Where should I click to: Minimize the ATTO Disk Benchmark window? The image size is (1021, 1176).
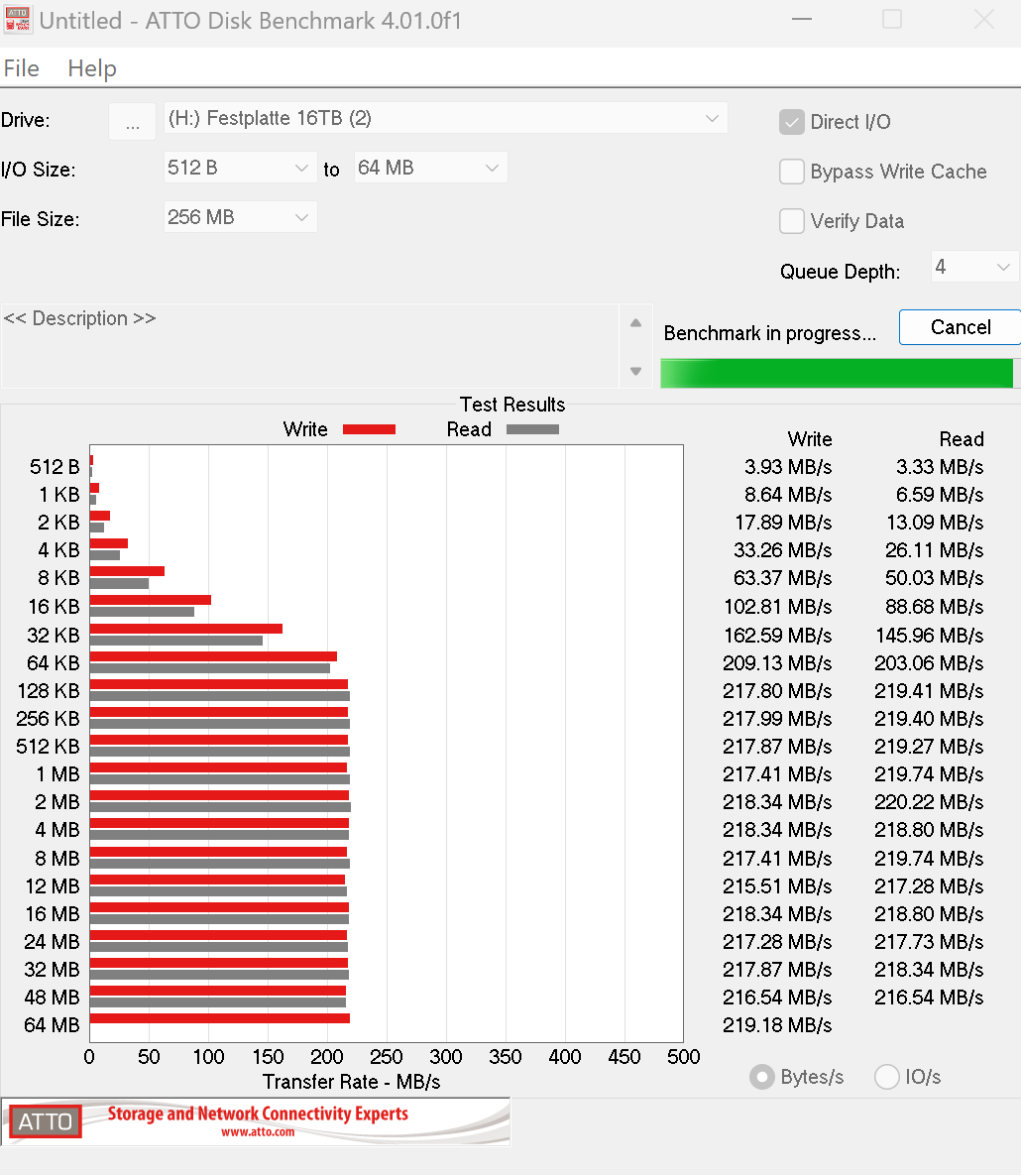click(802, 20)
